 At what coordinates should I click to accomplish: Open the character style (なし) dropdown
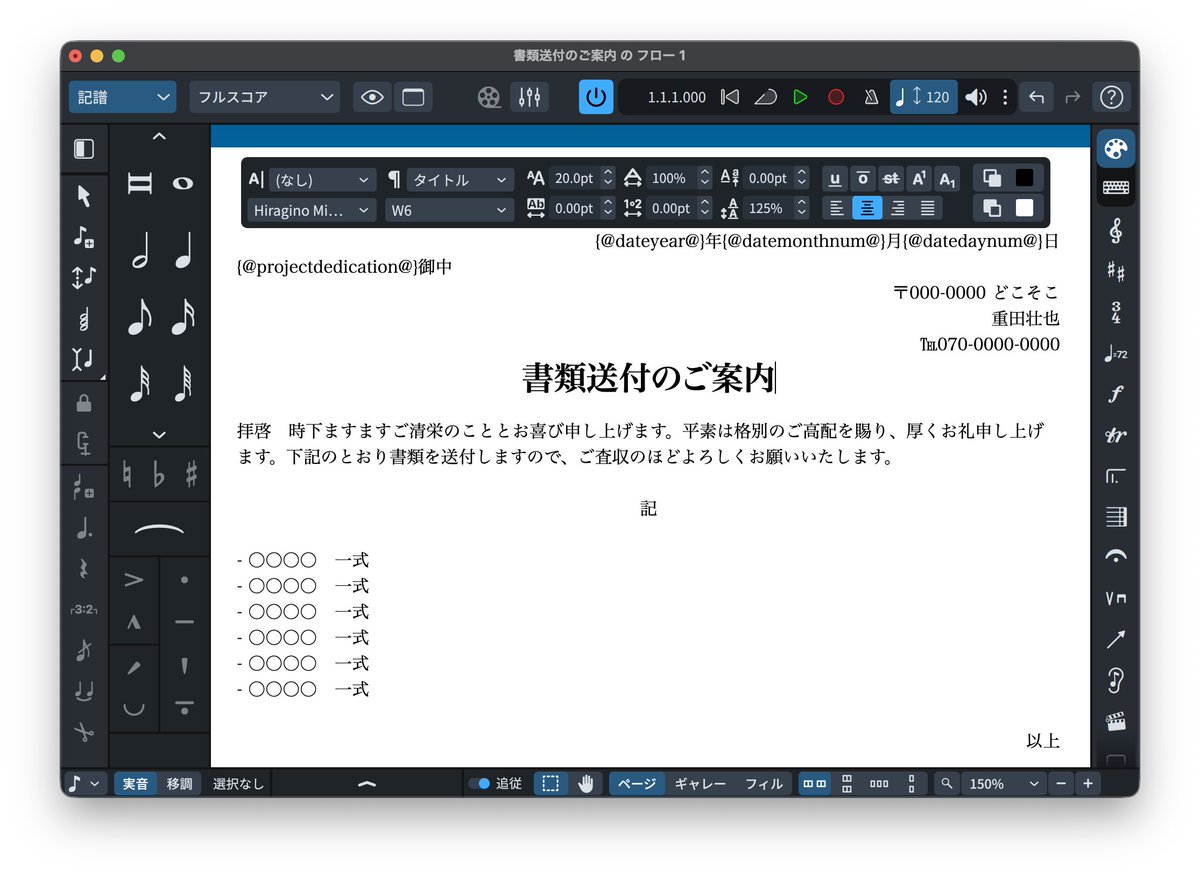[322, 179]
